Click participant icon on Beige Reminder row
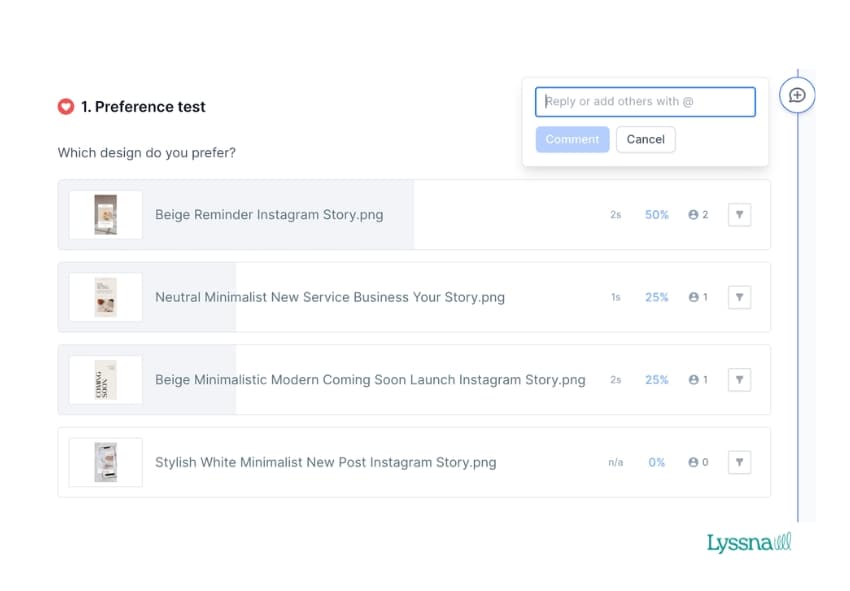 693,215
